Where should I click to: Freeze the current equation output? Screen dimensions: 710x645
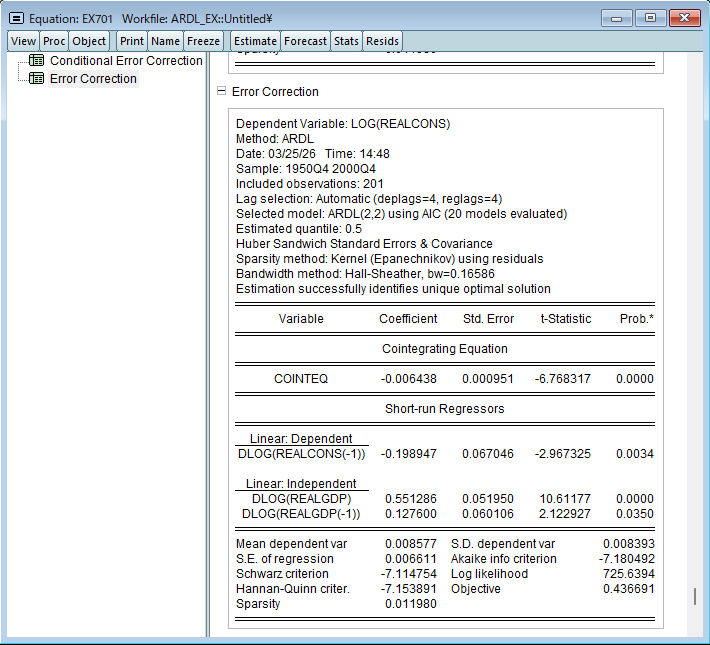(203, 41)
